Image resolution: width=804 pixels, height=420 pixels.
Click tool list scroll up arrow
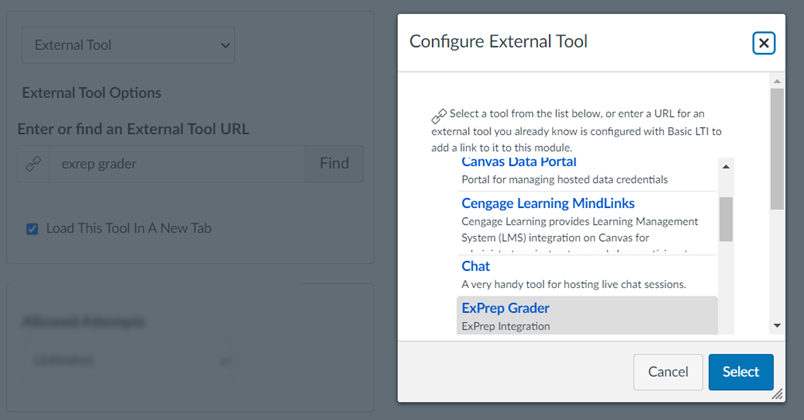[726, 167]
